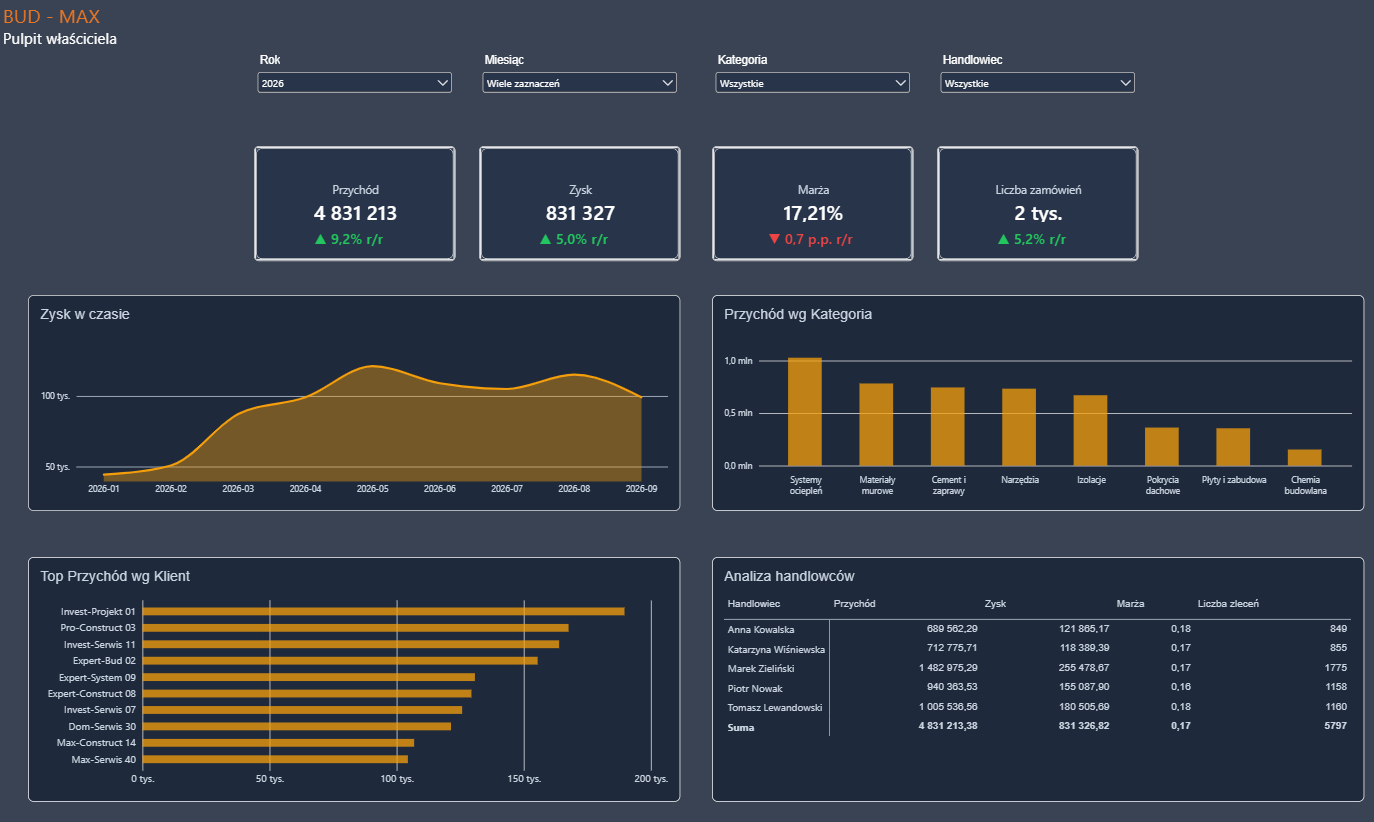Click the Chemia budowlana bar

[x=1305, y=457]
